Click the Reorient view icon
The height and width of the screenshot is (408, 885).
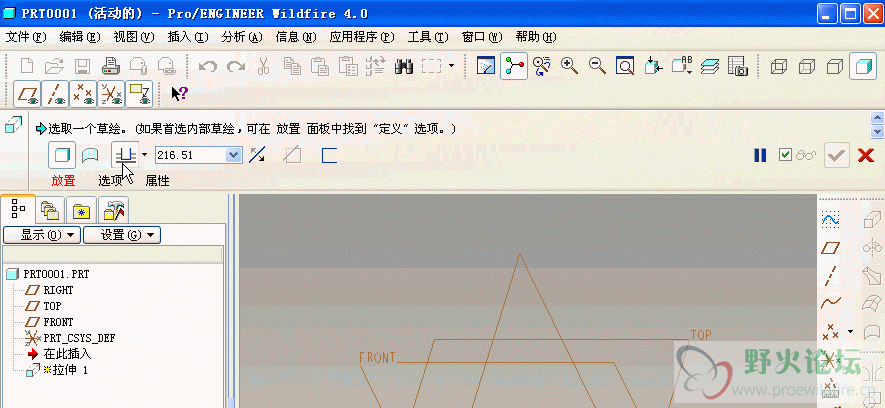(x=653, y=66)
